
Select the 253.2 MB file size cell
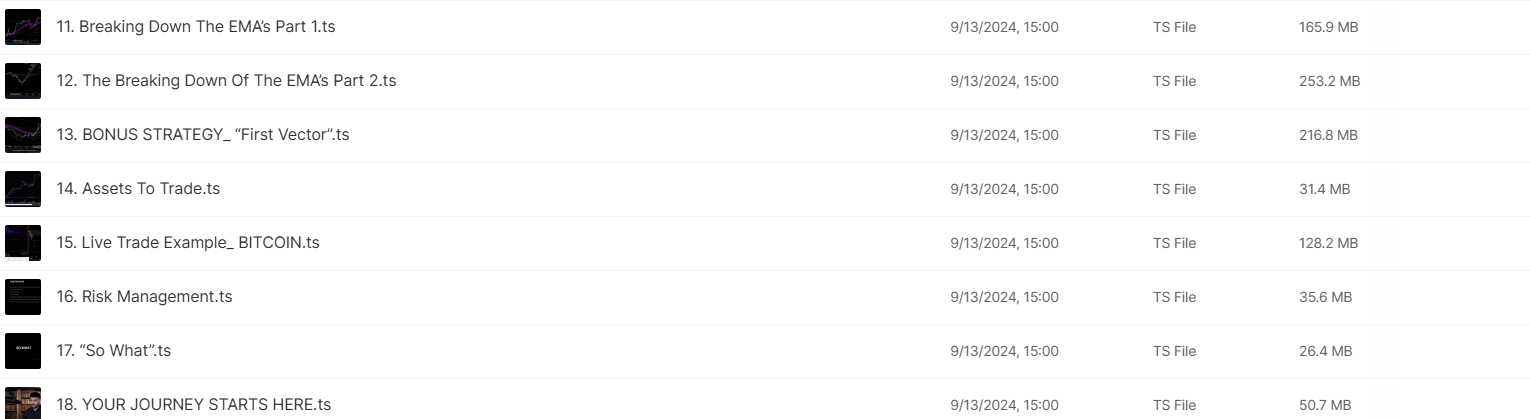(1329, 81)
